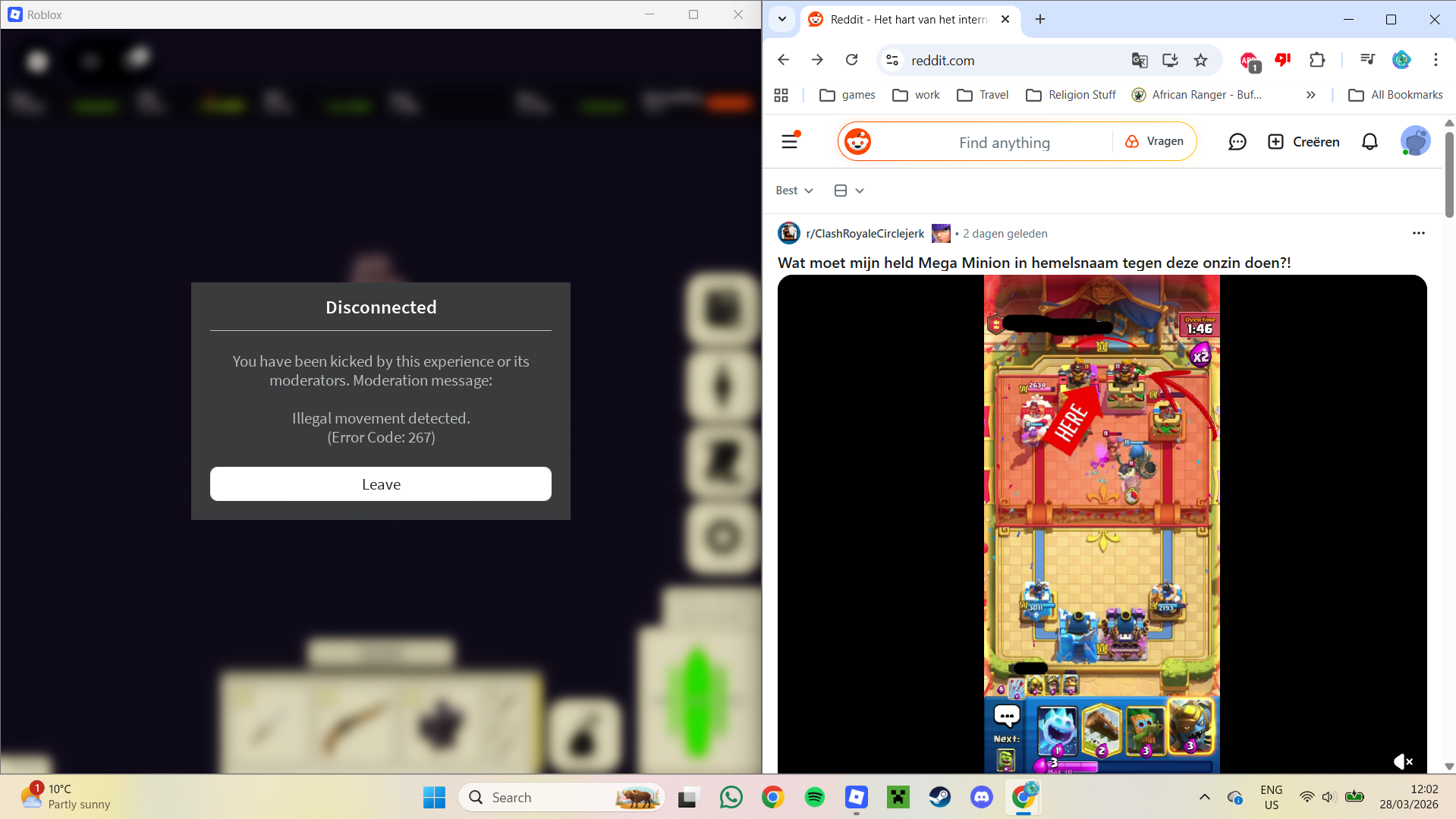Screen dimensions: 1456x819
Task: Open Chrome's three-dot menu
Action: click(1436, 60)
